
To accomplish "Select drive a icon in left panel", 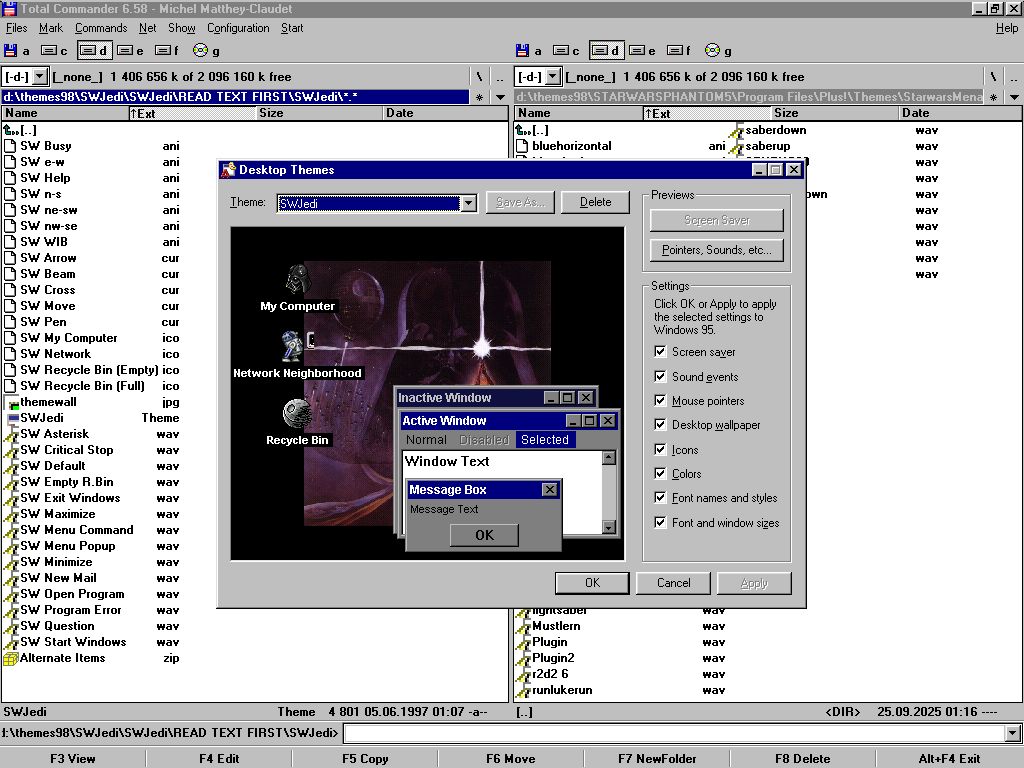I will coord(11,50).
